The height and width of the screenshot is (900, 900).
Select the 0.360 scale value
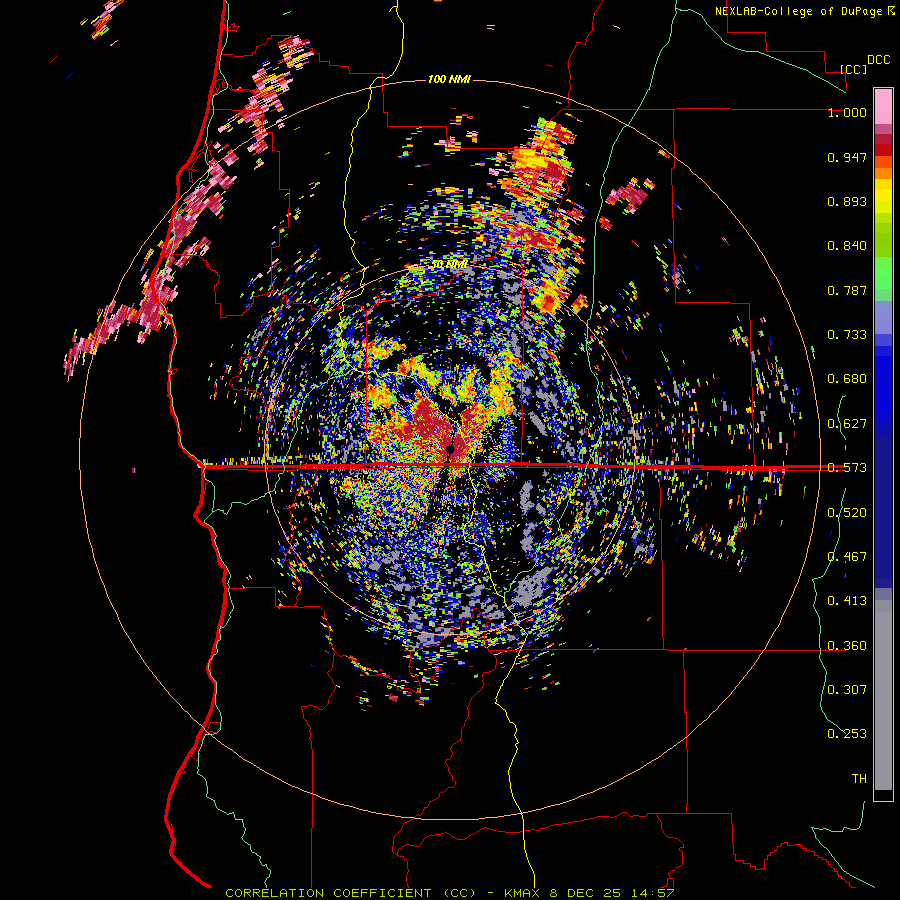click(x=847, y=646)
